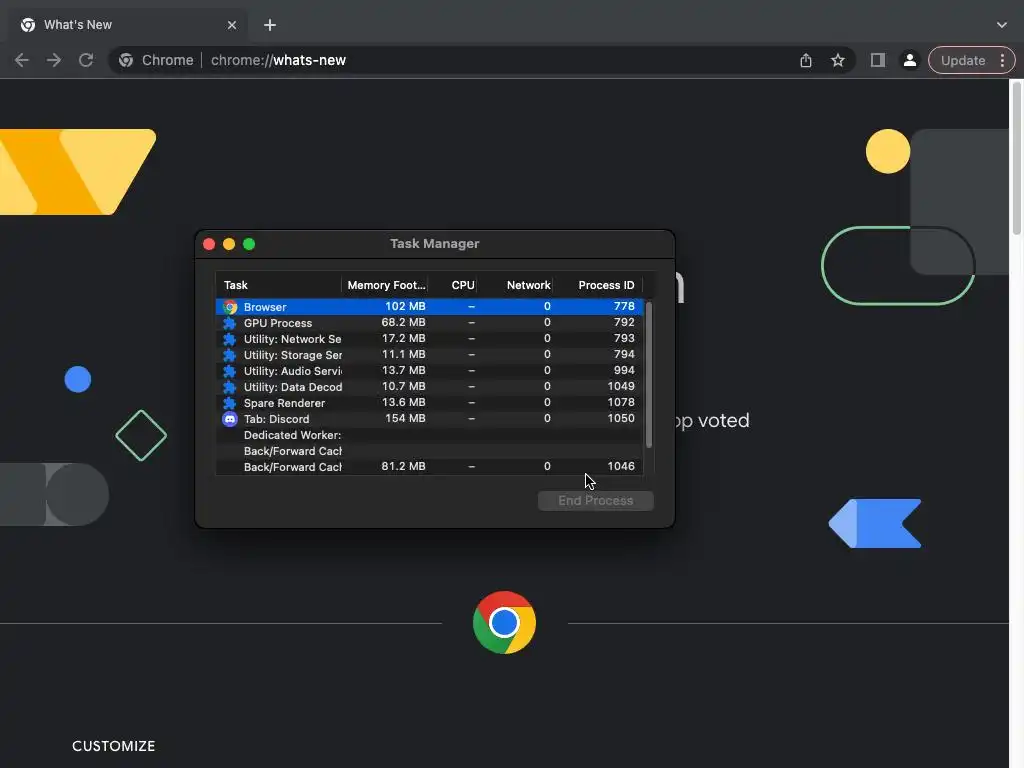Click the CUSTOMIZE heading text
Screen dimensions: 1024x768
click(114, 746)
